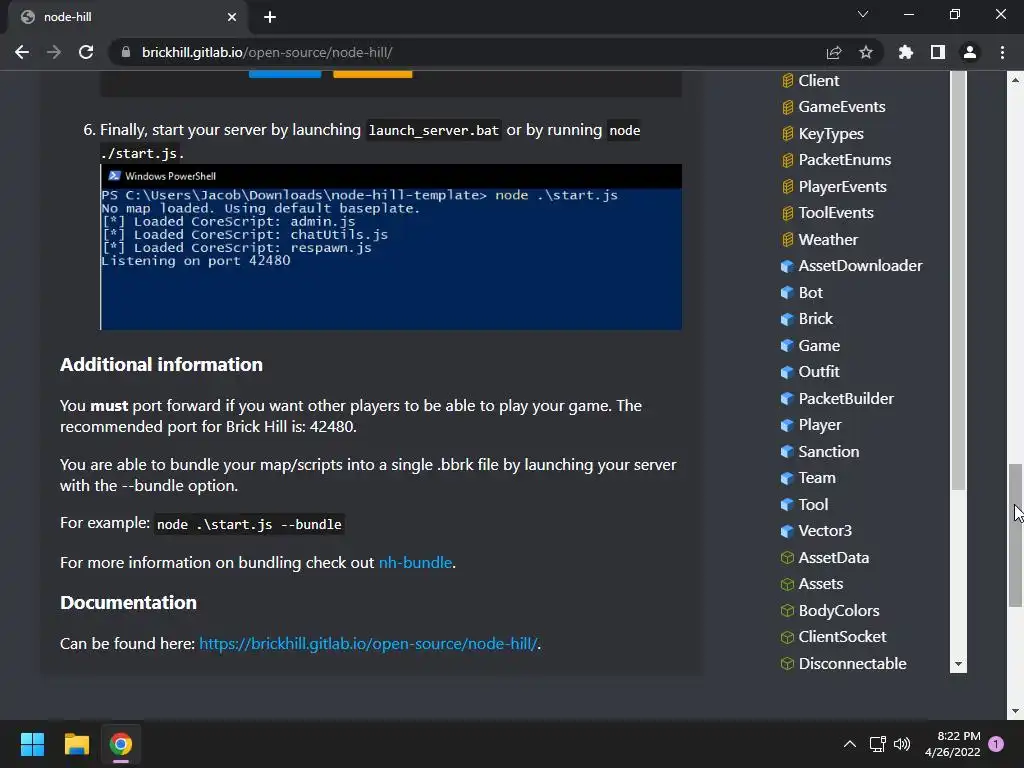Follow the nh-bundle link
The width and height of the screenshot is (1024, 768).
pos(415,562)
